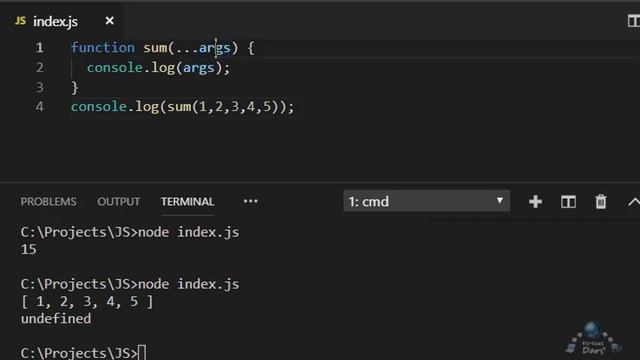Screen dimensions: 640x360
Task: Click 'sum' function name on line 1
Action: (x=155, y=48)
